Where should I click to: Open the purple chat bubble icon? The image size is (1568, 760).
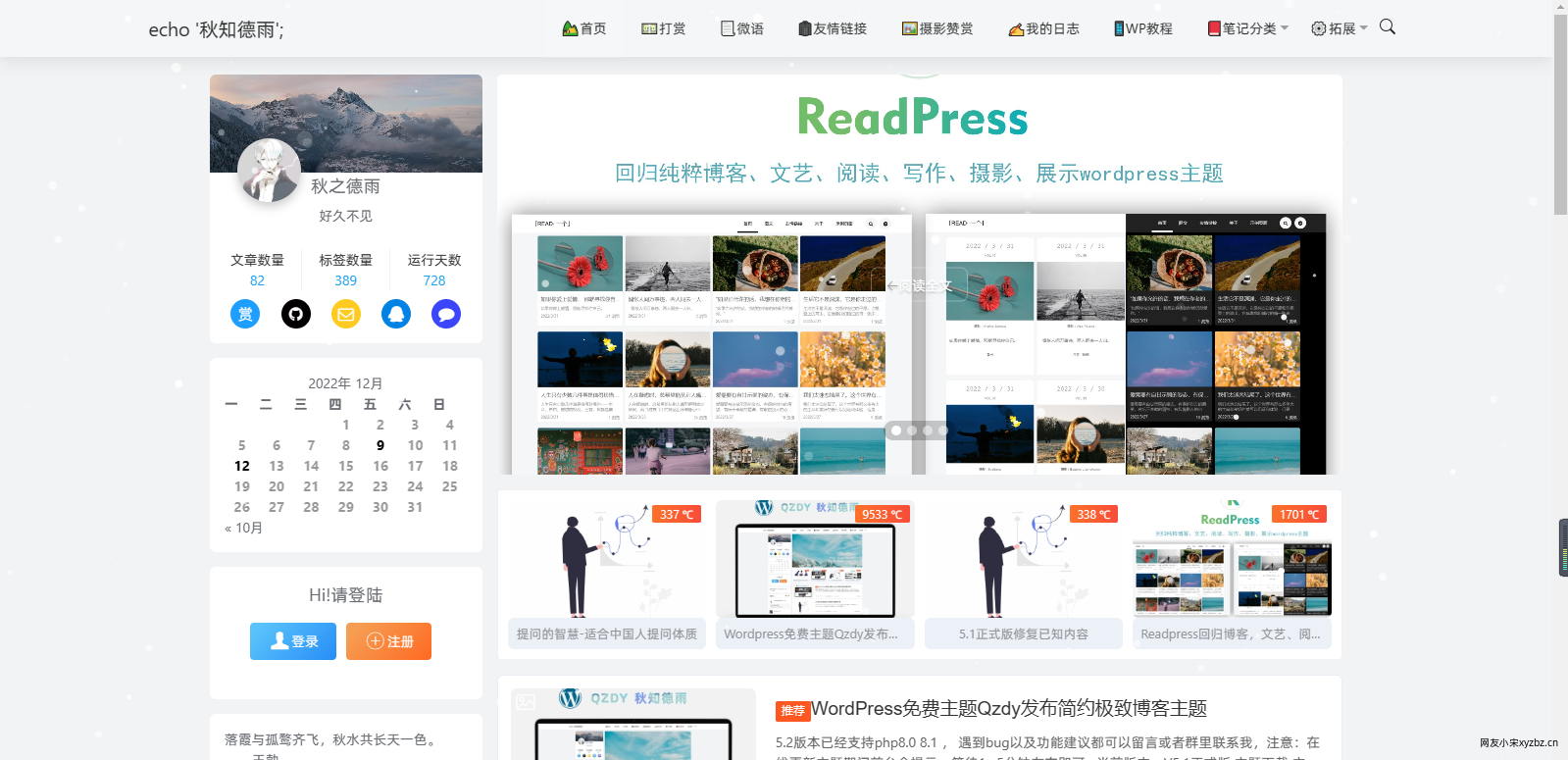(446, 314)
